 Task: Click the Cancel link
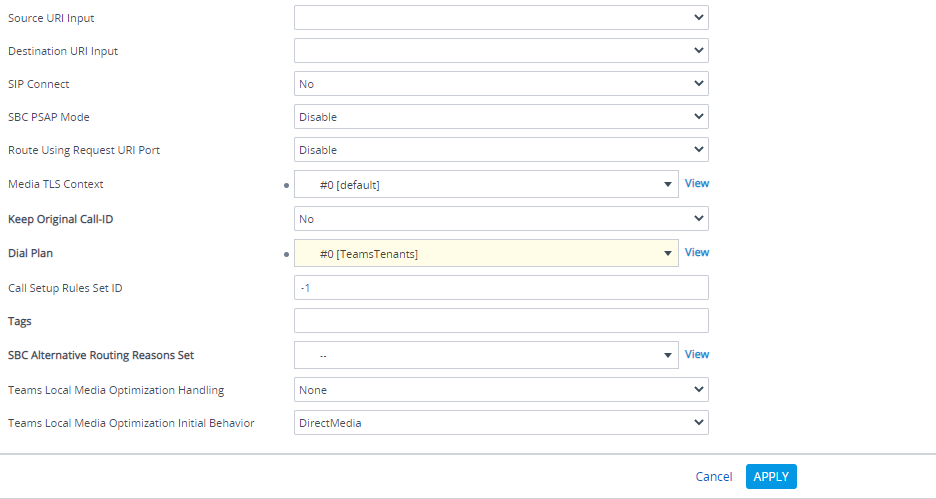tap(713, 476)
